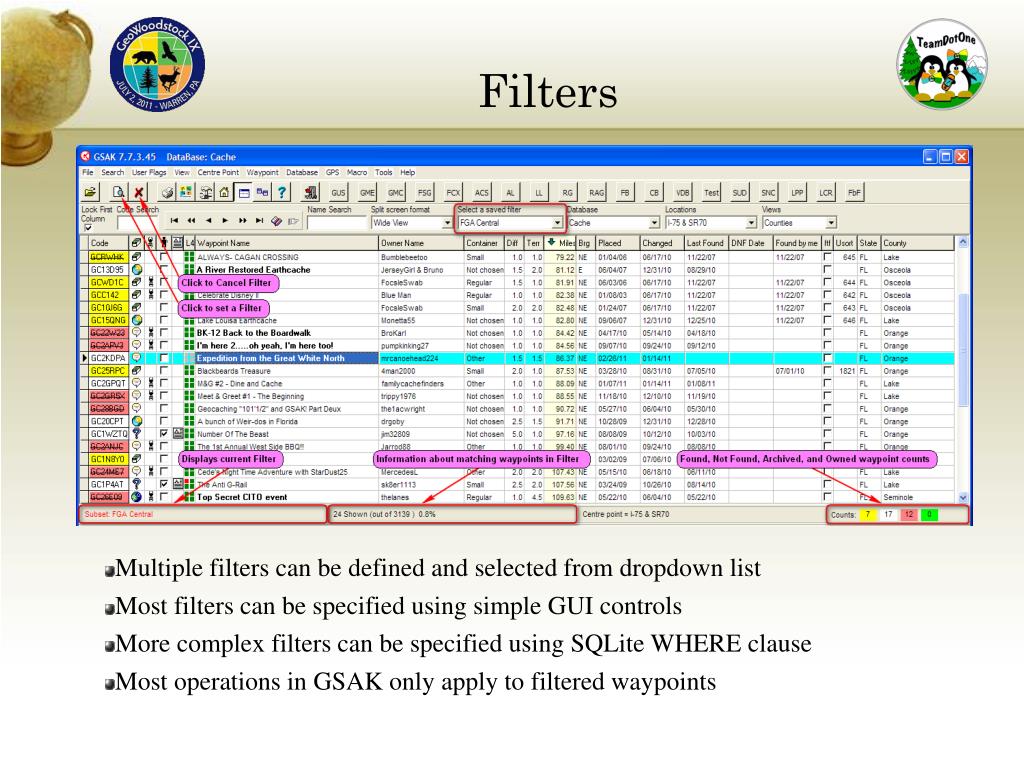Jump to first record navigation arrow
Screen dimensions: 1024x768
click(174, 221)
